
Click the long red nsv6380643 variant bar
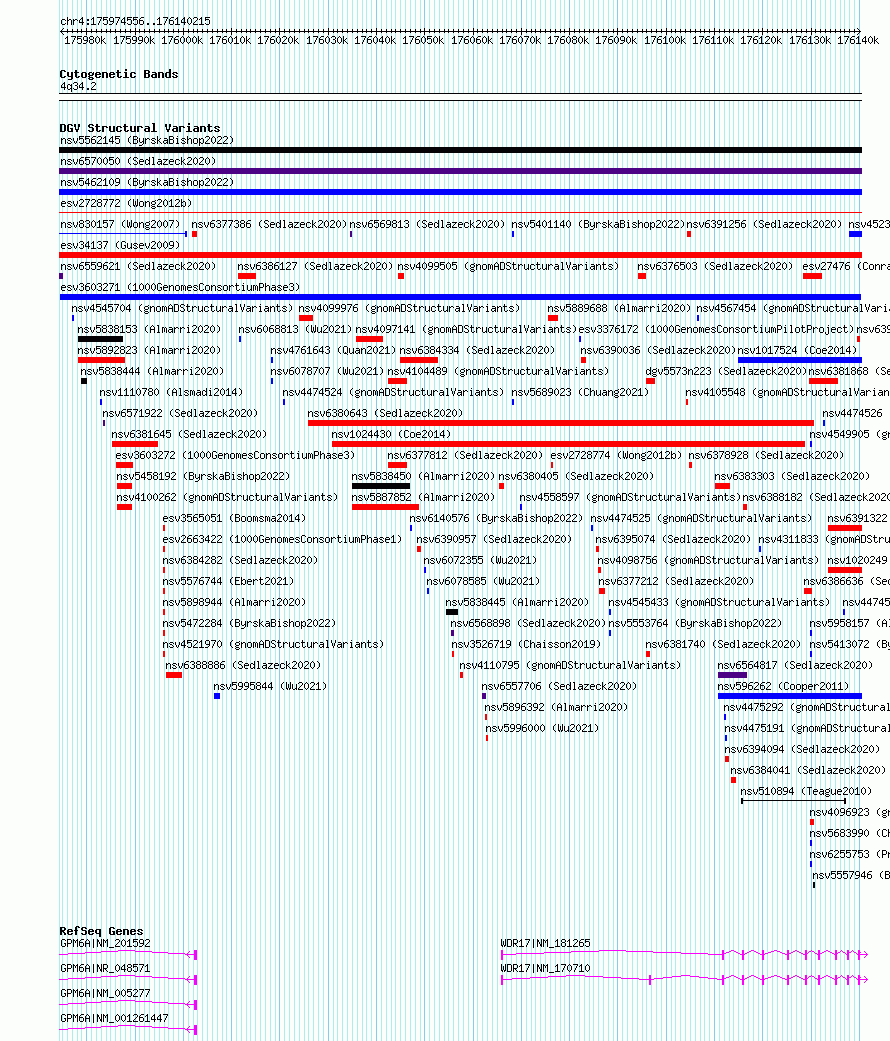coord(561,423)
